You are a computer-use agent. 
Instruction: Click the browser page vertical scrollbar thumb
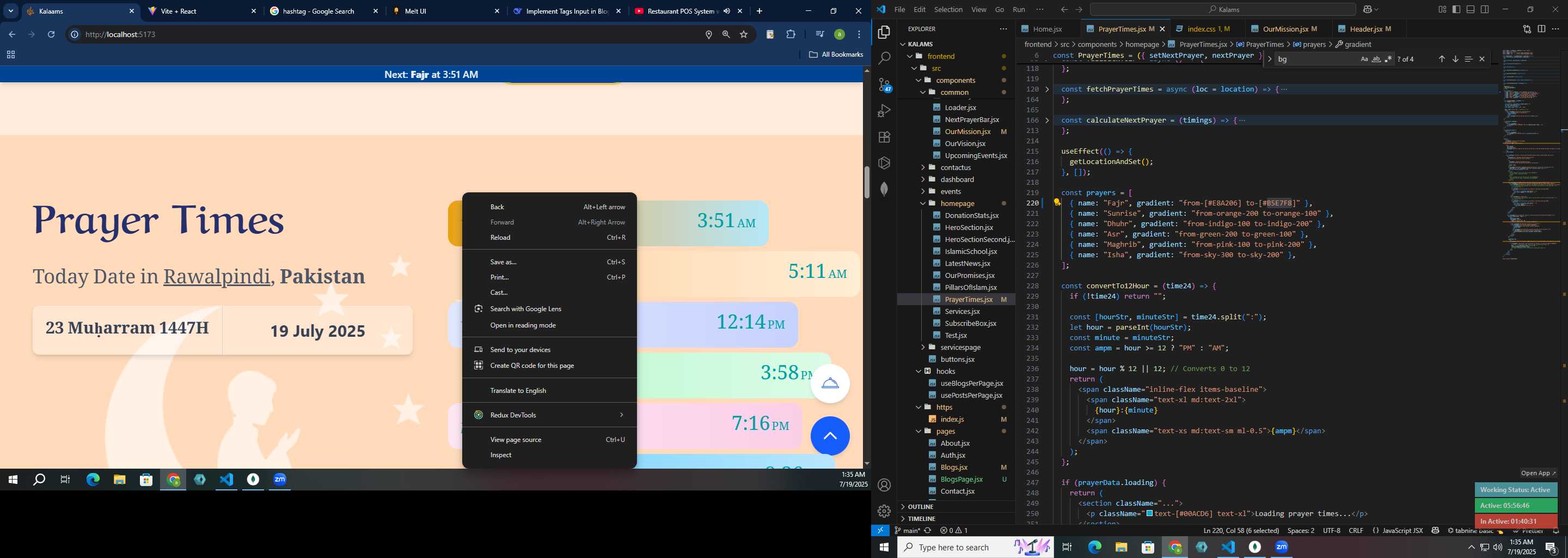867,181
